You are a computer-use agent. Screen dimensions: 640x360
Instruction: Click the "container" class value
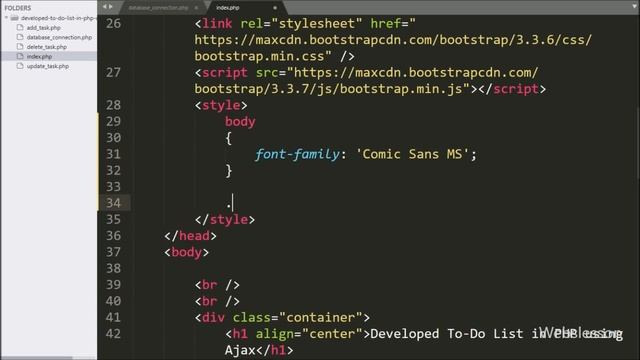(x=320, y=318)
